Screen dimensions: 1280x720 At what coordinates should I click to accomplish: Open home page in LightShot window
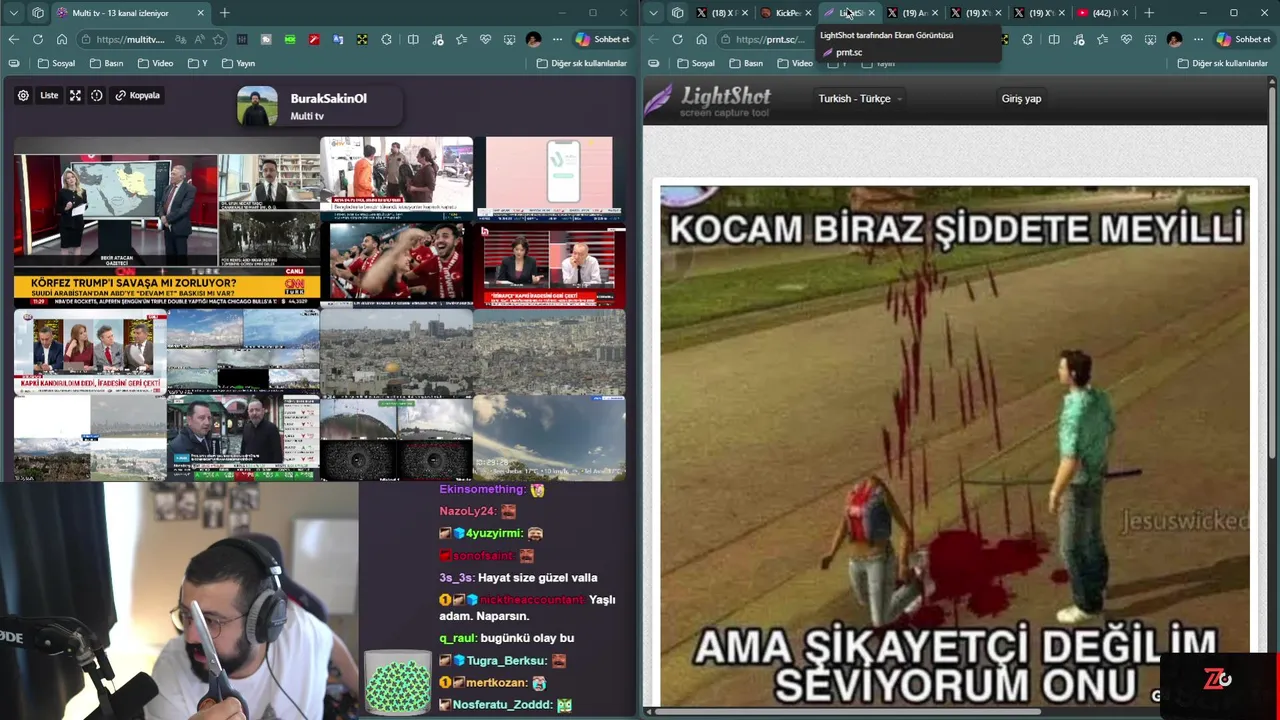coord(701,39)
